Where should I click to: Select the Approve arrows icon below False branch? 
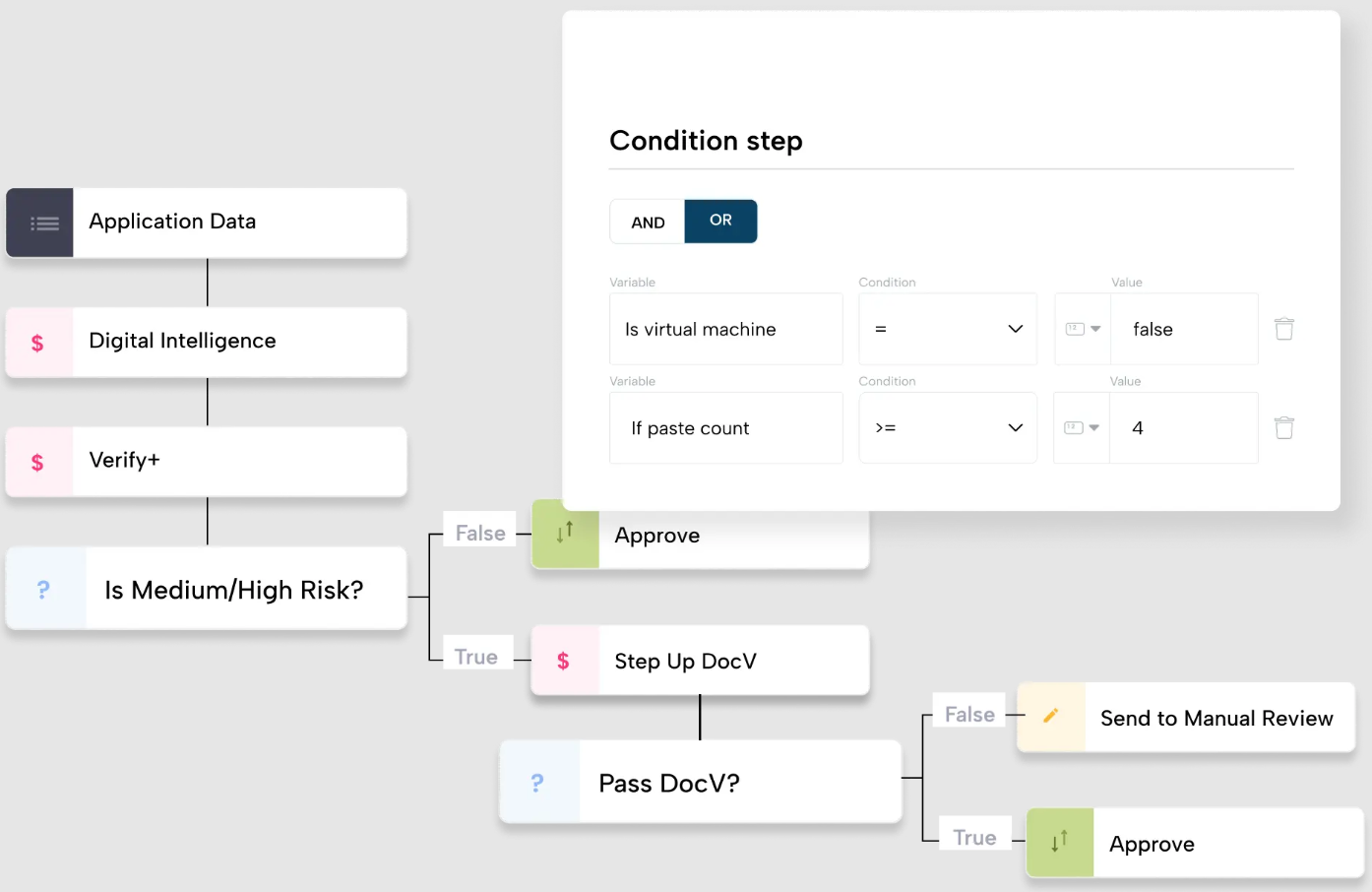[x=564, y=535]
